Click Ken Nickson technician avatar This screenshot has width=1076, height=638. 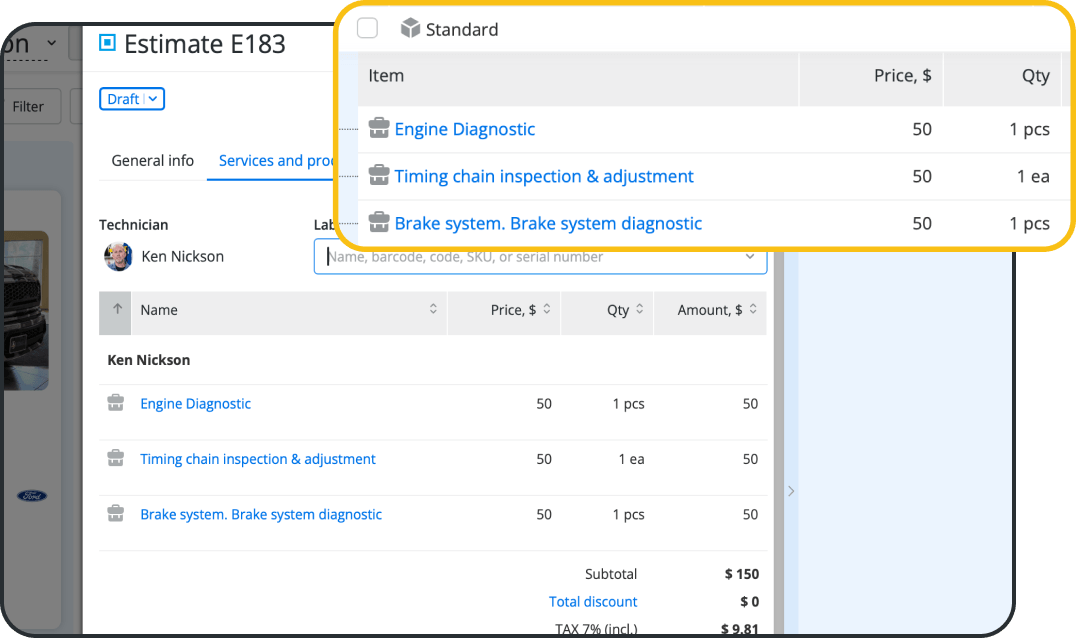[x=118, y=257]
